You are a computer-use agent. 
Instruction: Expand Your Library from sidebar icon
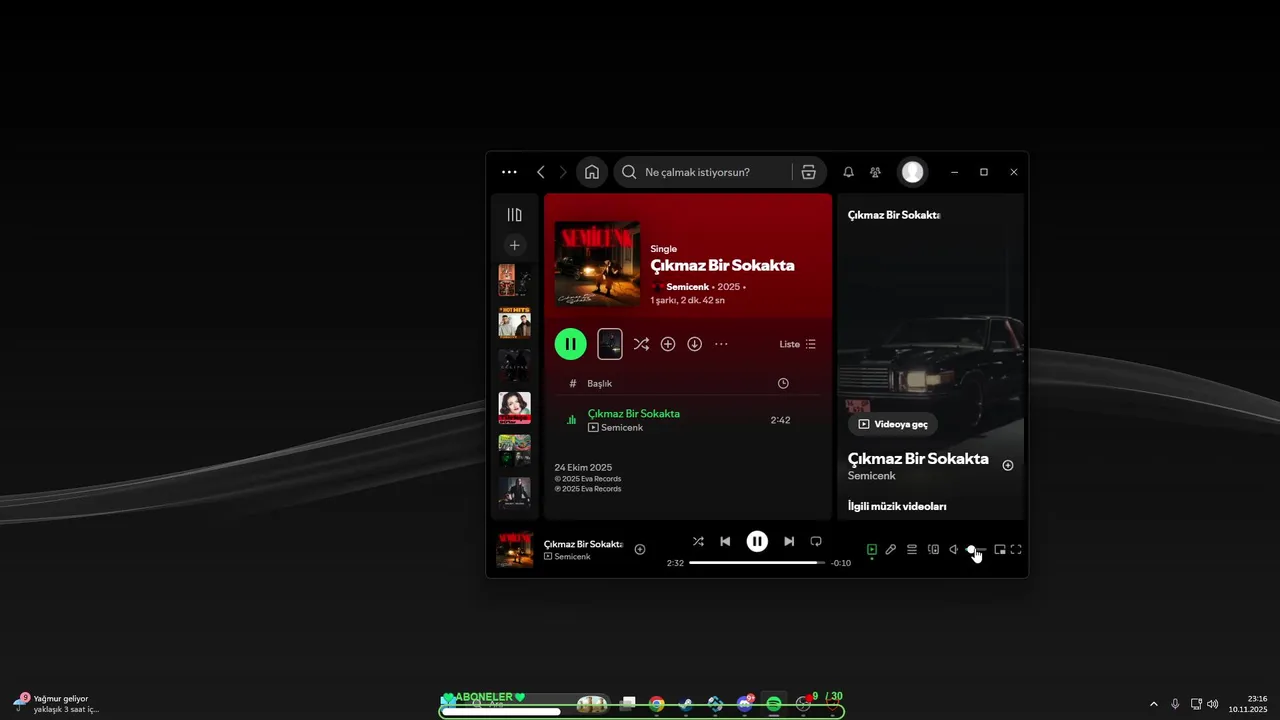pyautogui.click(x=514, y=215)
